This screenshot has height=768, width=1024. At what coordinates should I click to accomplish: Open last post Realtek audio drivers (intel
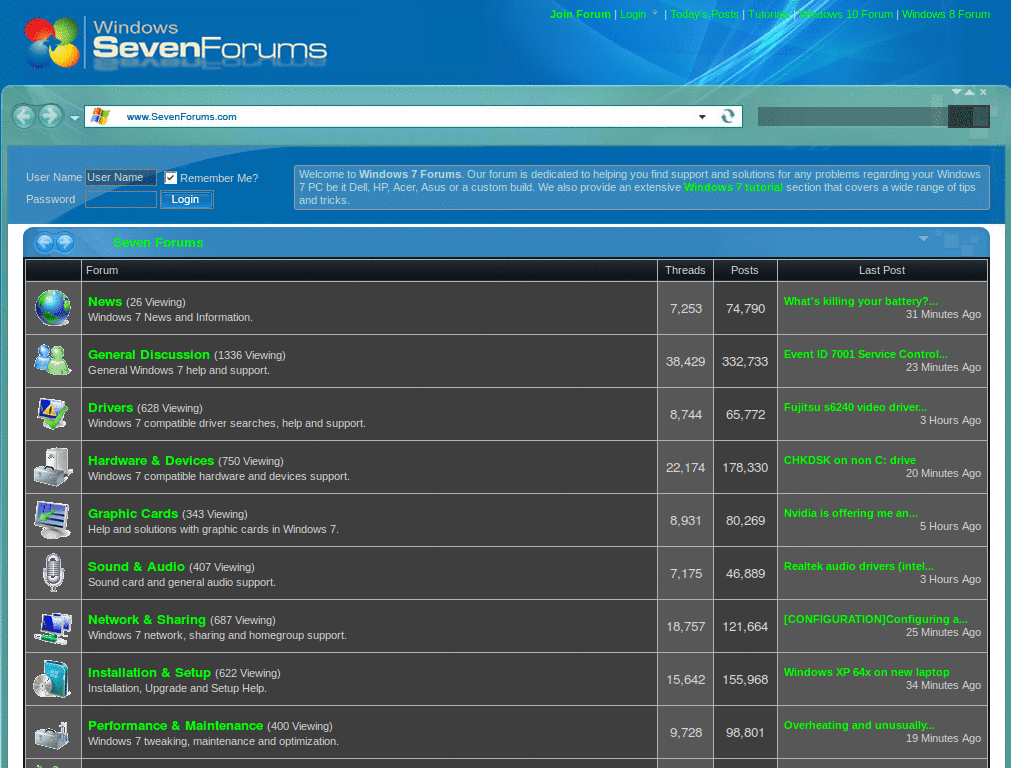point(859,566)
